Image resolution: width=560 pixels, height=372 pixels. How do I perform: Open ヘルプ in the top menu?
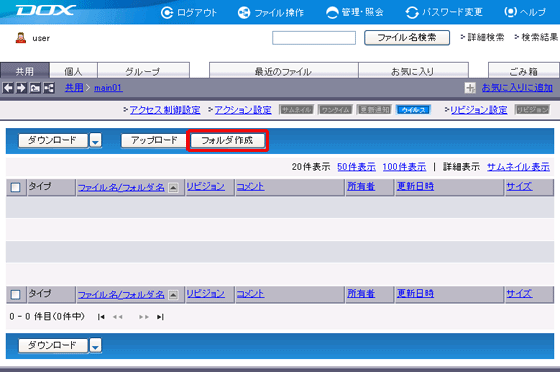point(525,12)
